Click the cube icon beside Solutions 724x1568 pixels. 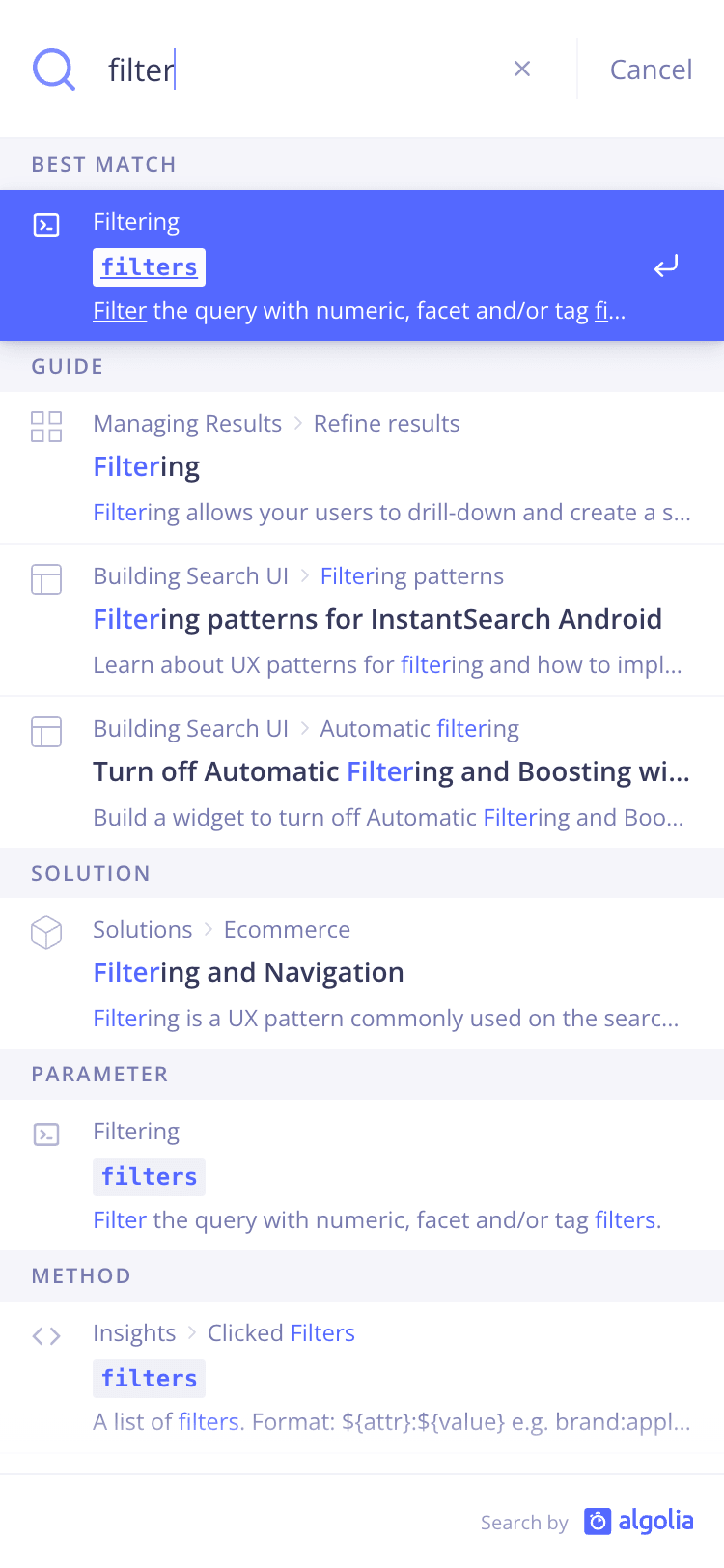coord(46,933)
